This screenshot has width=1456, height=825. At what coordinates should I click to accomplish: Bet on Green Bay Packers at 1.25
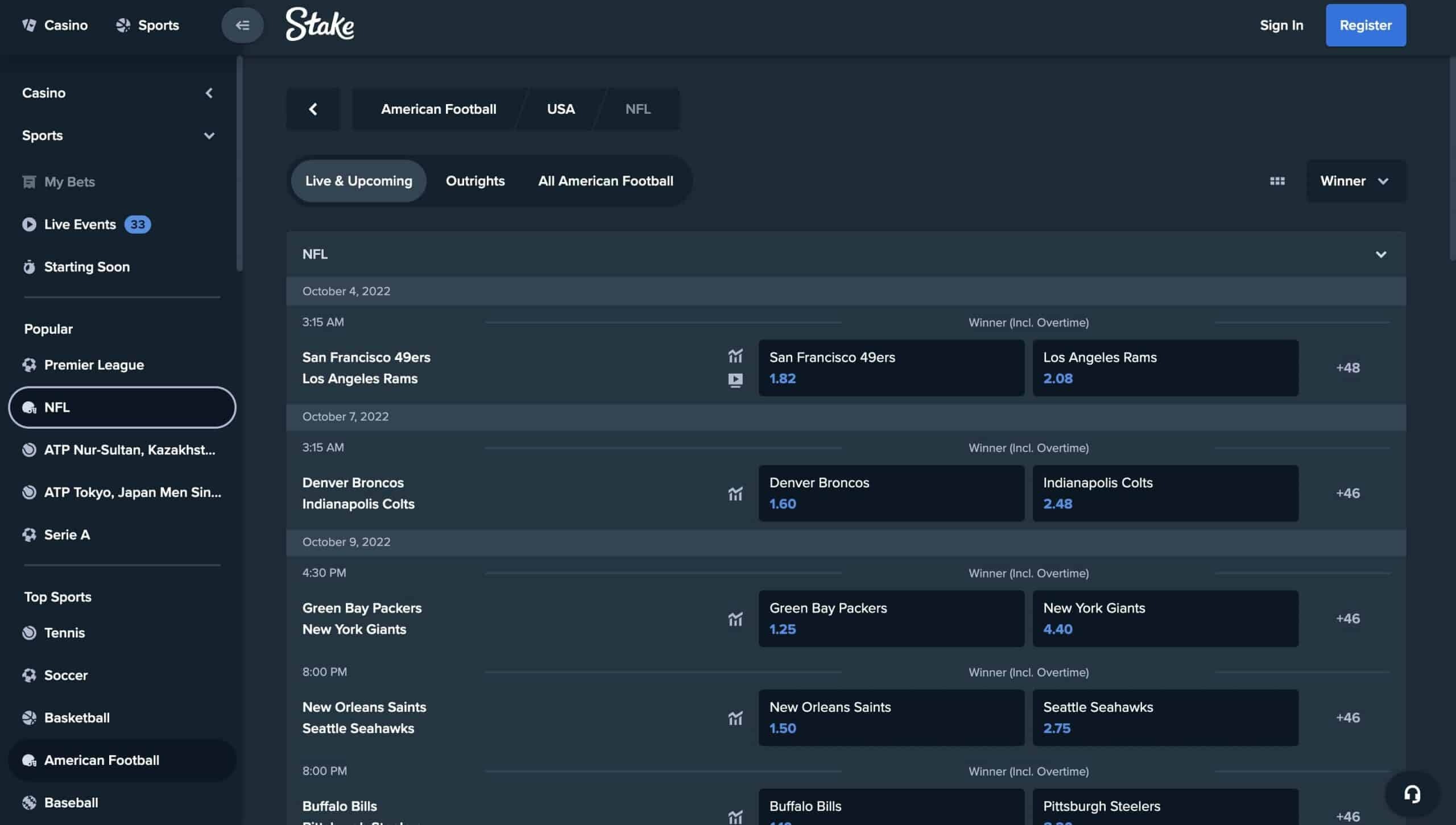pyautogui.click(x=891, y=619)
